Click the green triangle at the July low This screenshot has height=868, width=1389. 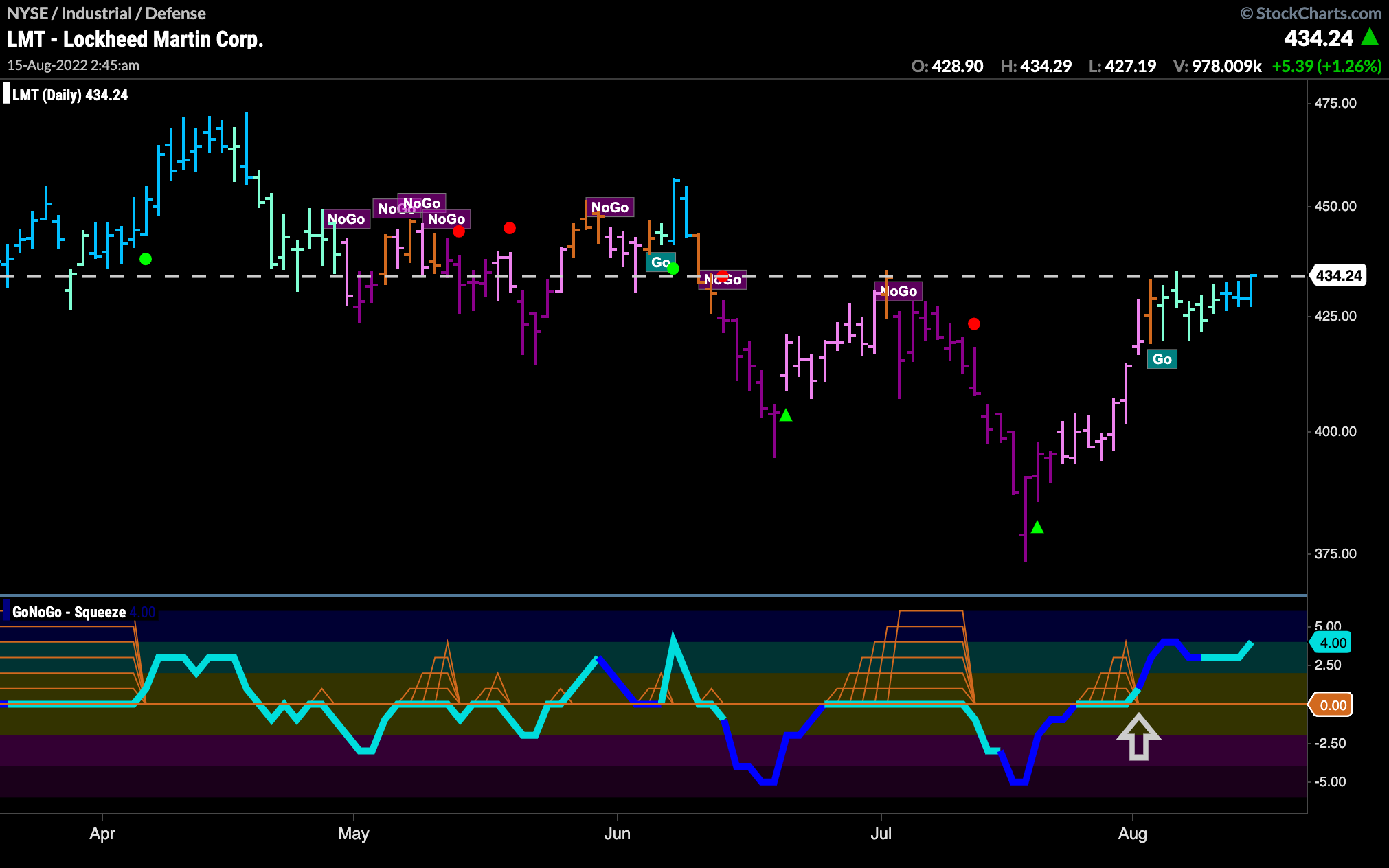[x=1037, y=527]
